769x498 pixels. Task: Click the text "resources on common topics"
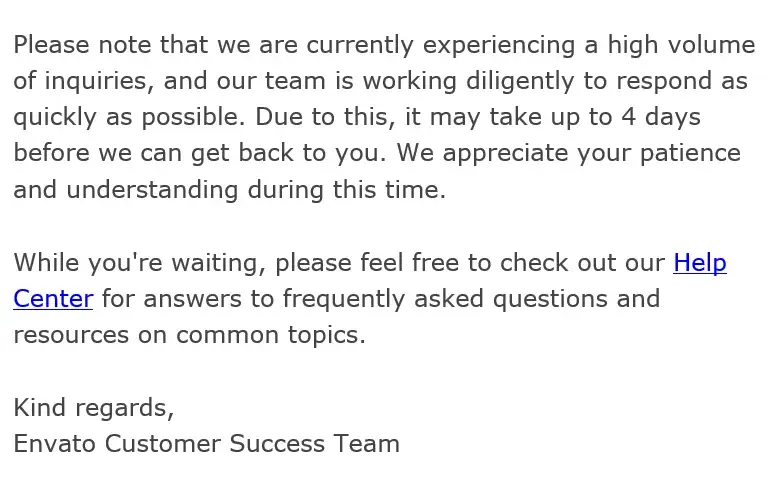(x=189, y=335)
